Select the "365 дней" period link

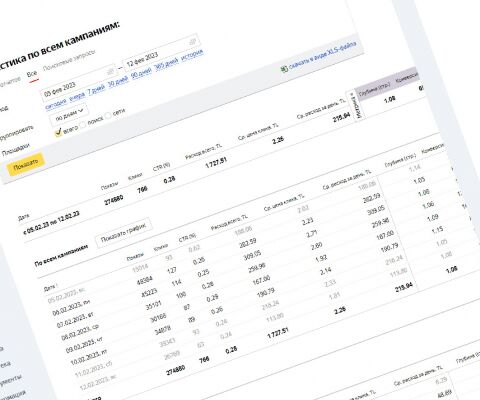coord(167,64)
